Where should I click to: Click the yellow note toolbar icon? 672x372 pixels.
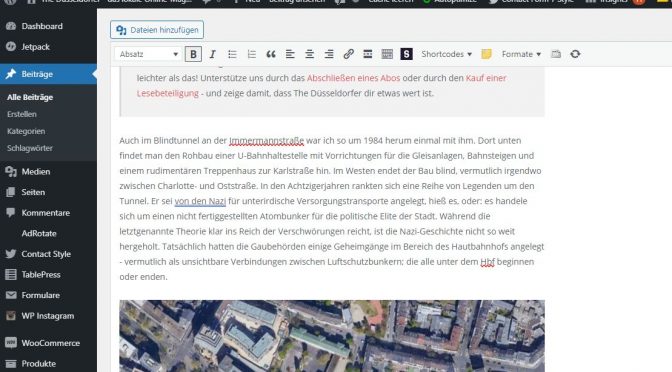click(486, 54)
